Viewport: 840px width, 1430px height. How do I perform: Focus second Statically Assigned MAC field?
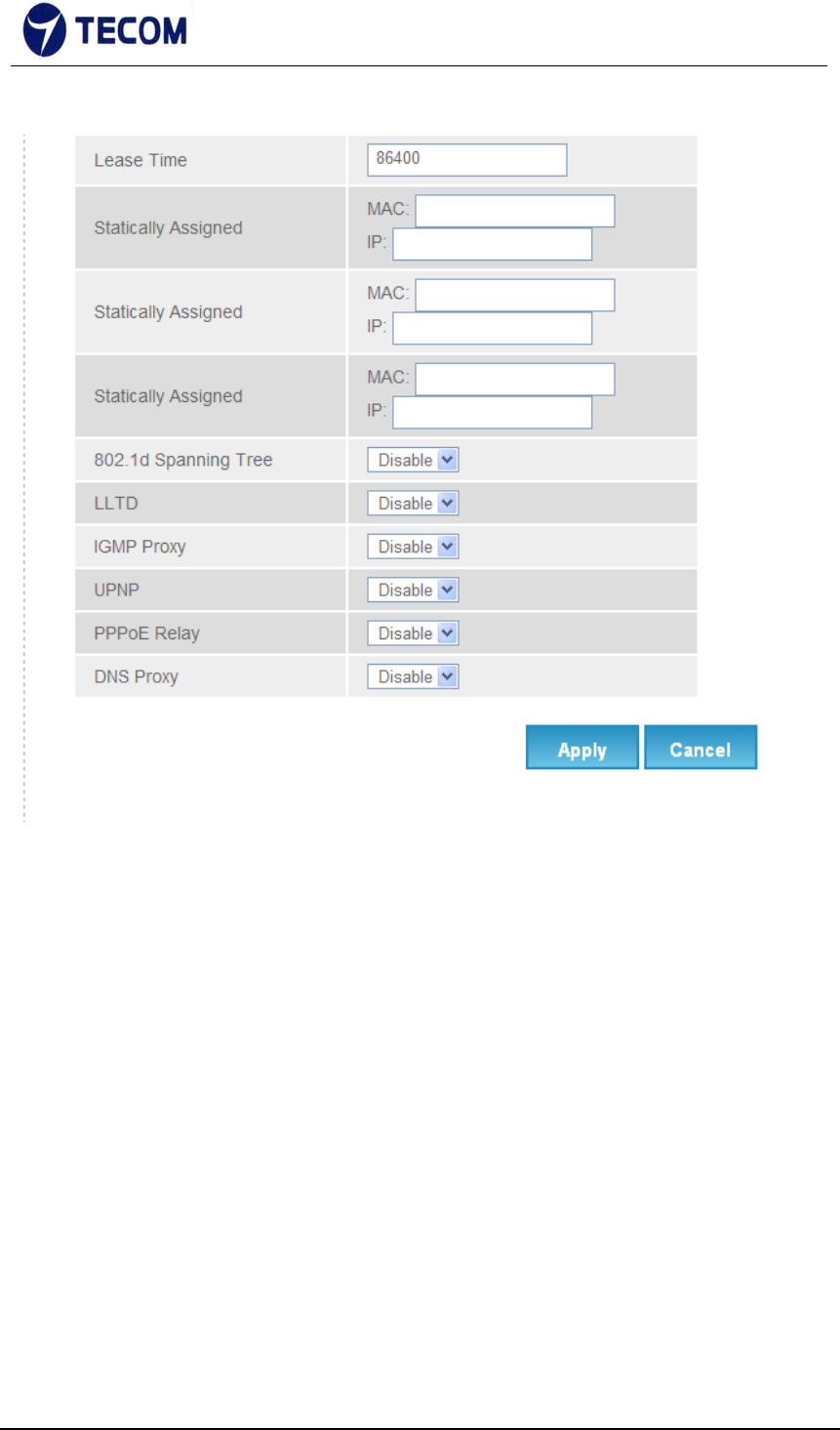coord(515,295)
